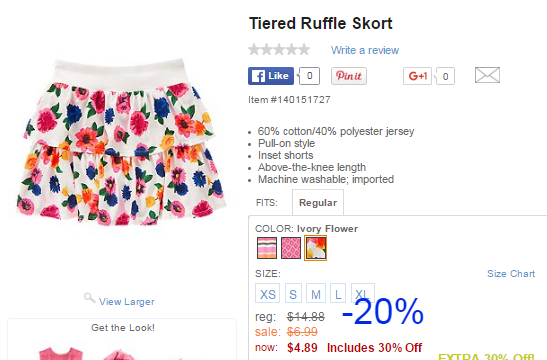Click the Pin it Pinterest button

(349, 76)
